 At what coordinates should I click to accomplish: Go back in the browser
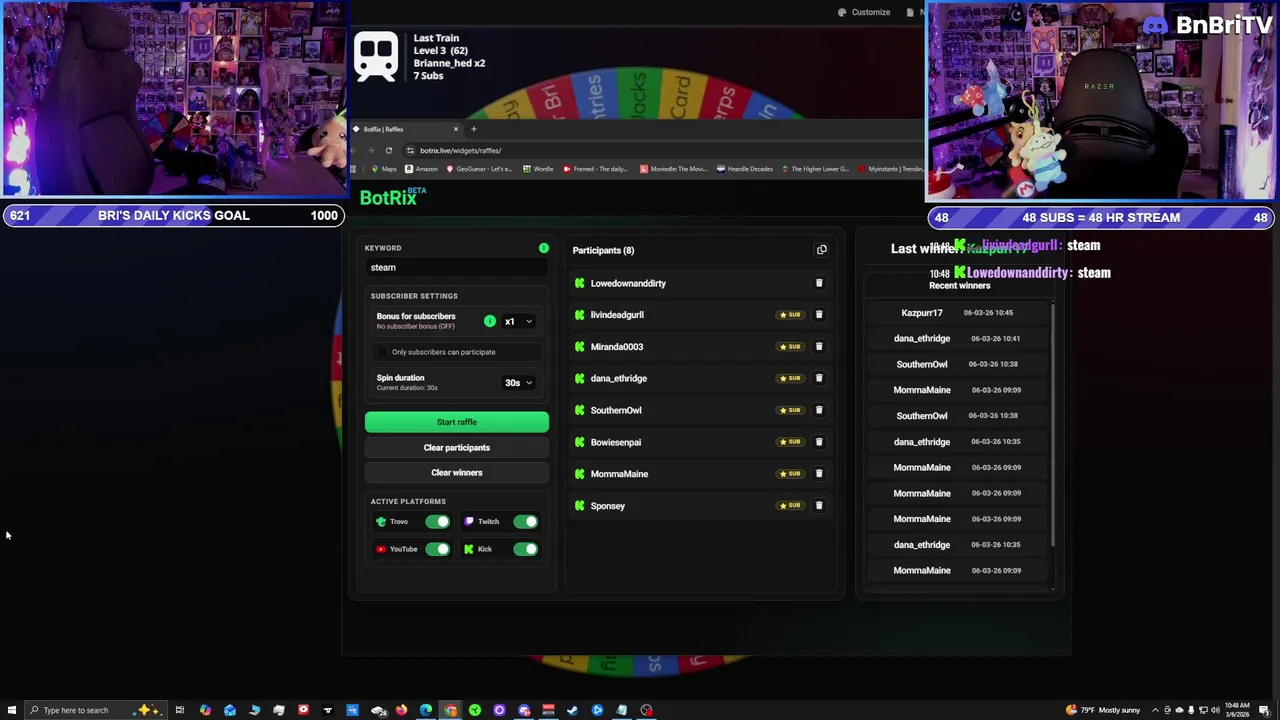click(x=354, y=150)
